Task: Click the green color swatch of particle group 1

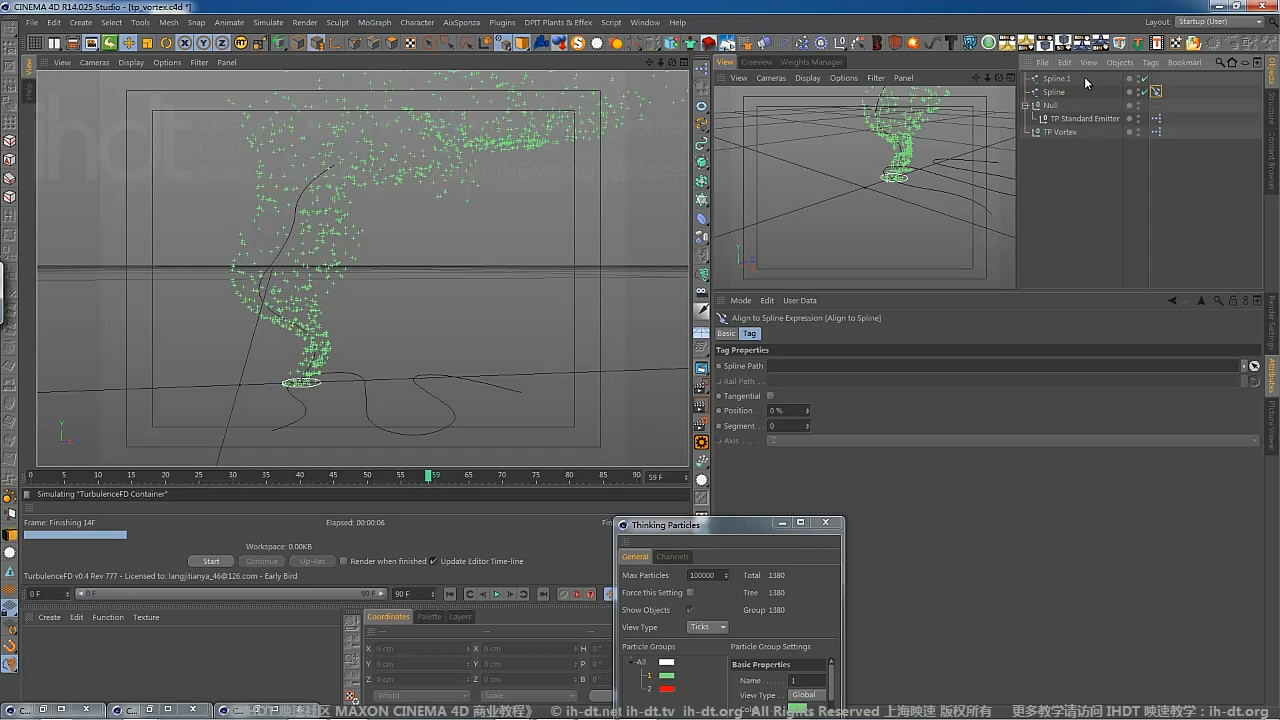Action: pos(666,676)
